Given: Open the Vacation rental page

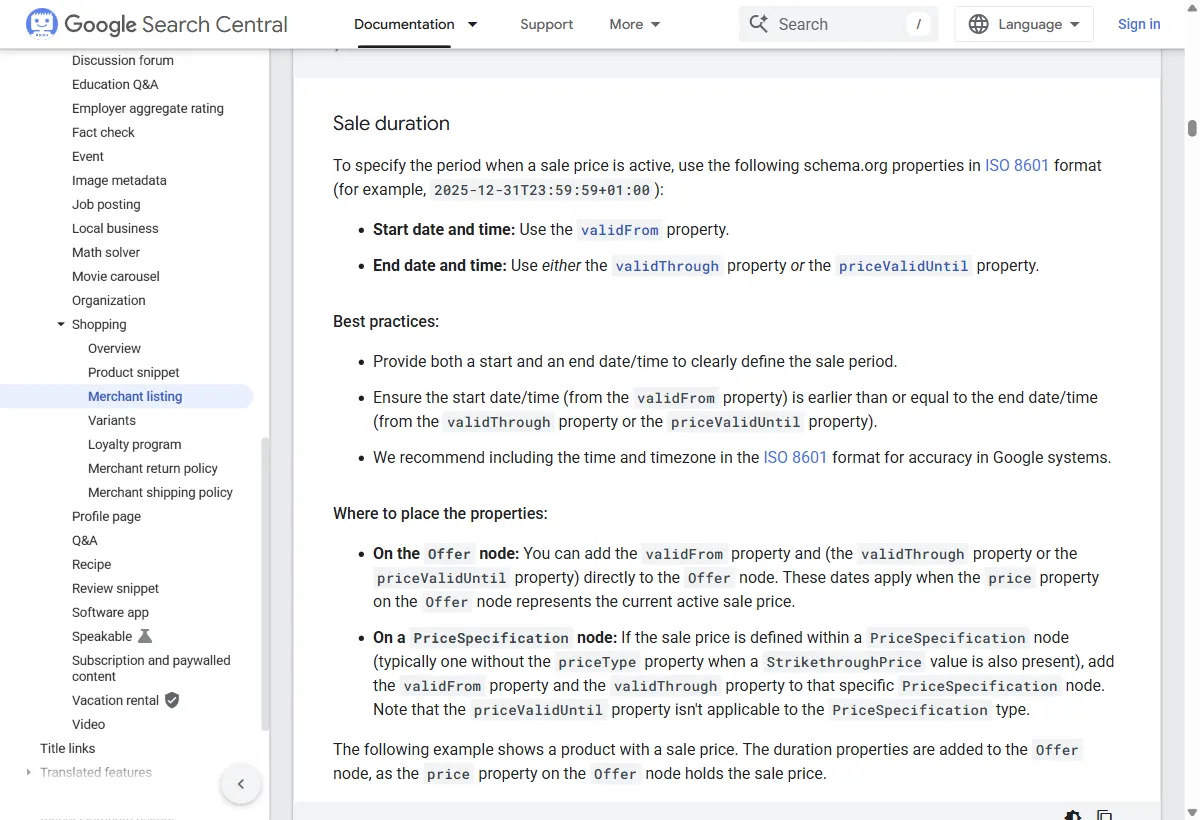Looking at the screenshot, I should [116, 700].
